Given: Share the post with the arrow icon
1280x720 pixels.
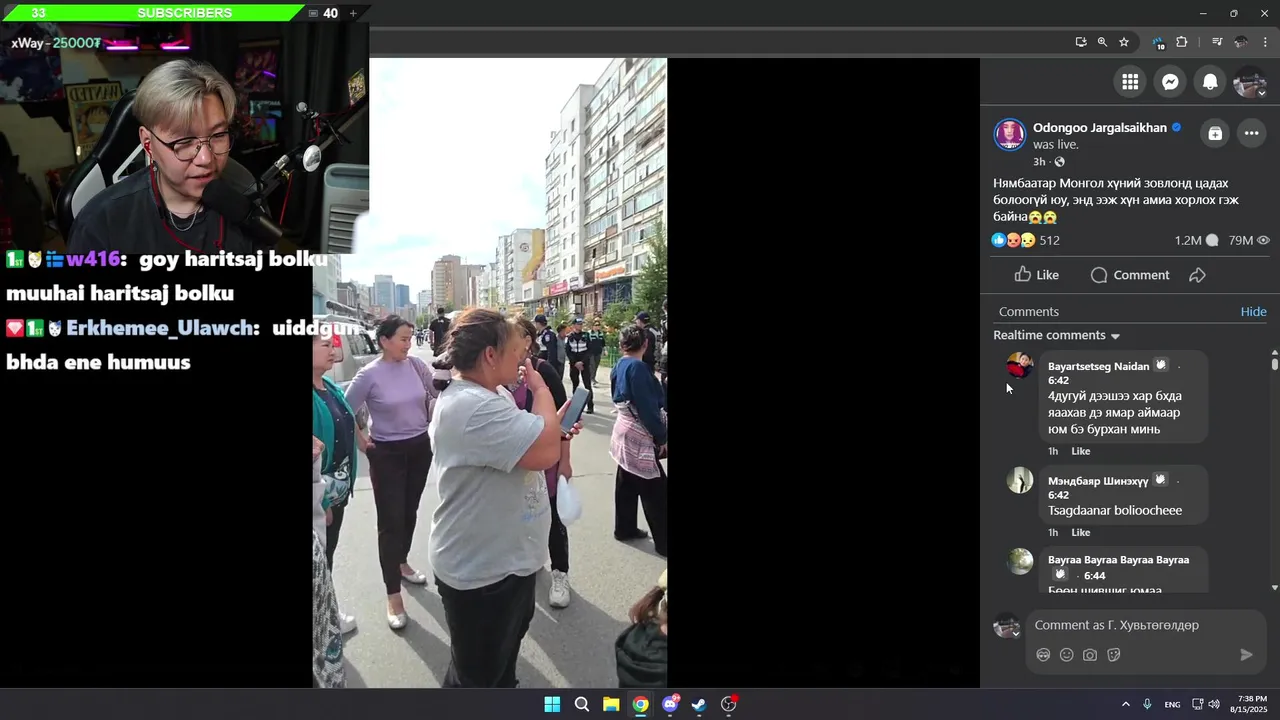Looking at the screenshot, I should click(1197, 275).
